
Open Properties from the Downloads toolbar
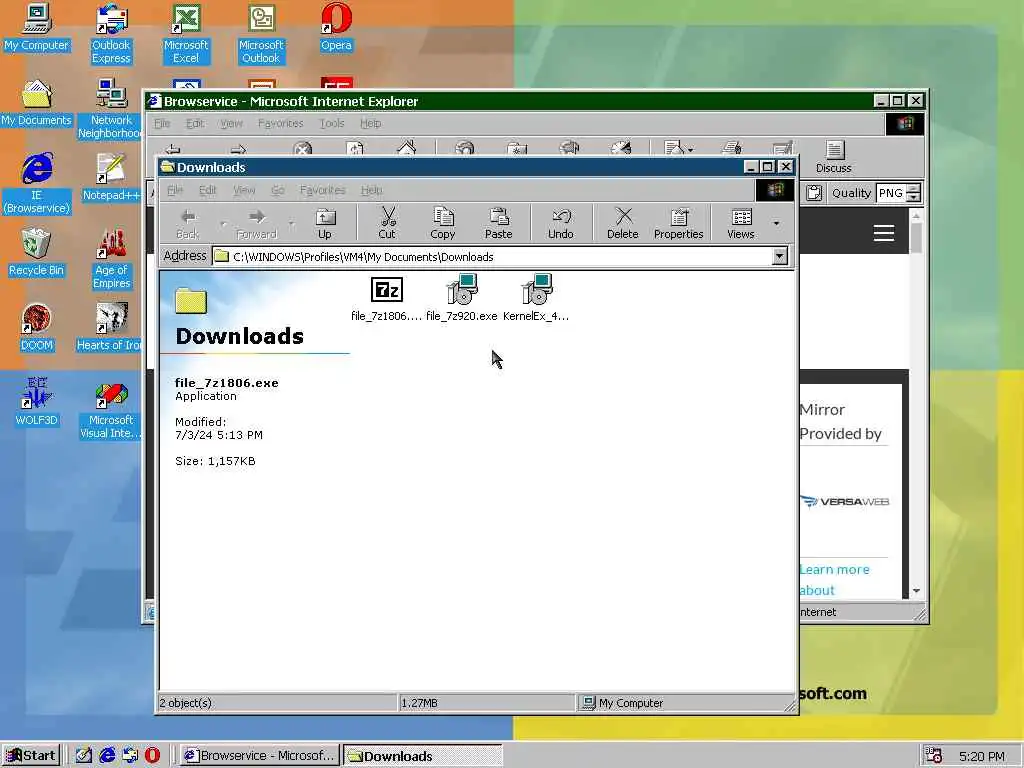679,223
